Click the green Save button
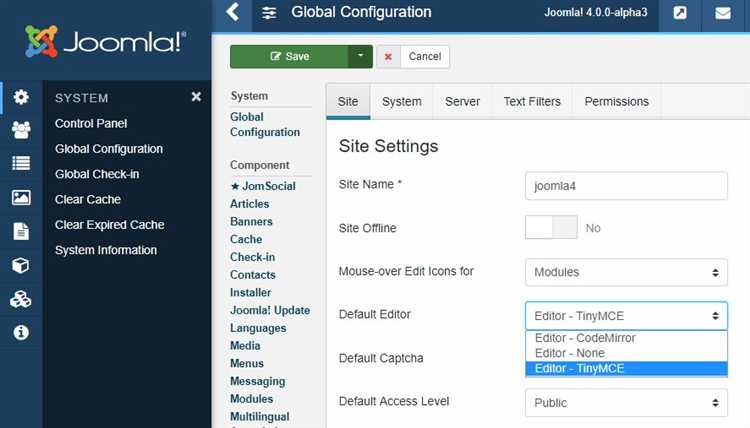This screenshot has width=750, height=428. click(x=289, y=57)
